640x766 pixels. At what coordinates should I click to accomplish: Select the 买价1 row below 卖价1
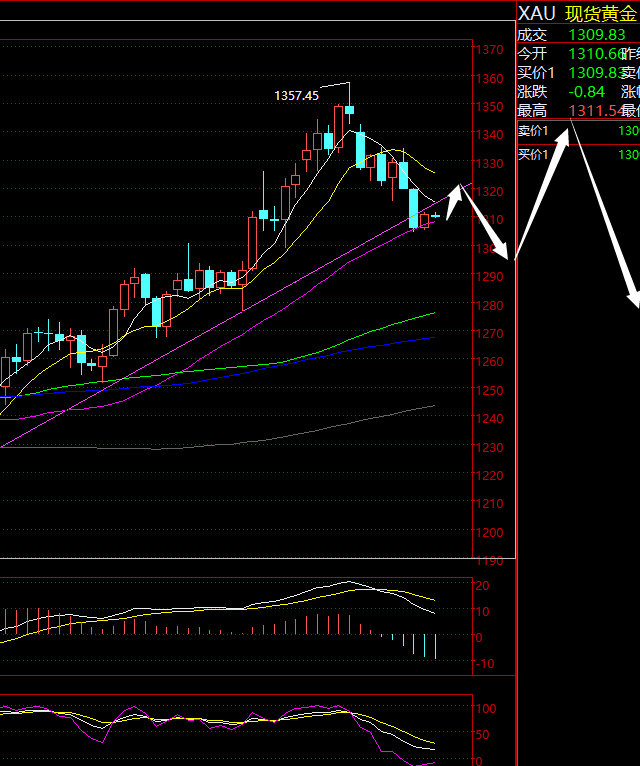point(577,154)
